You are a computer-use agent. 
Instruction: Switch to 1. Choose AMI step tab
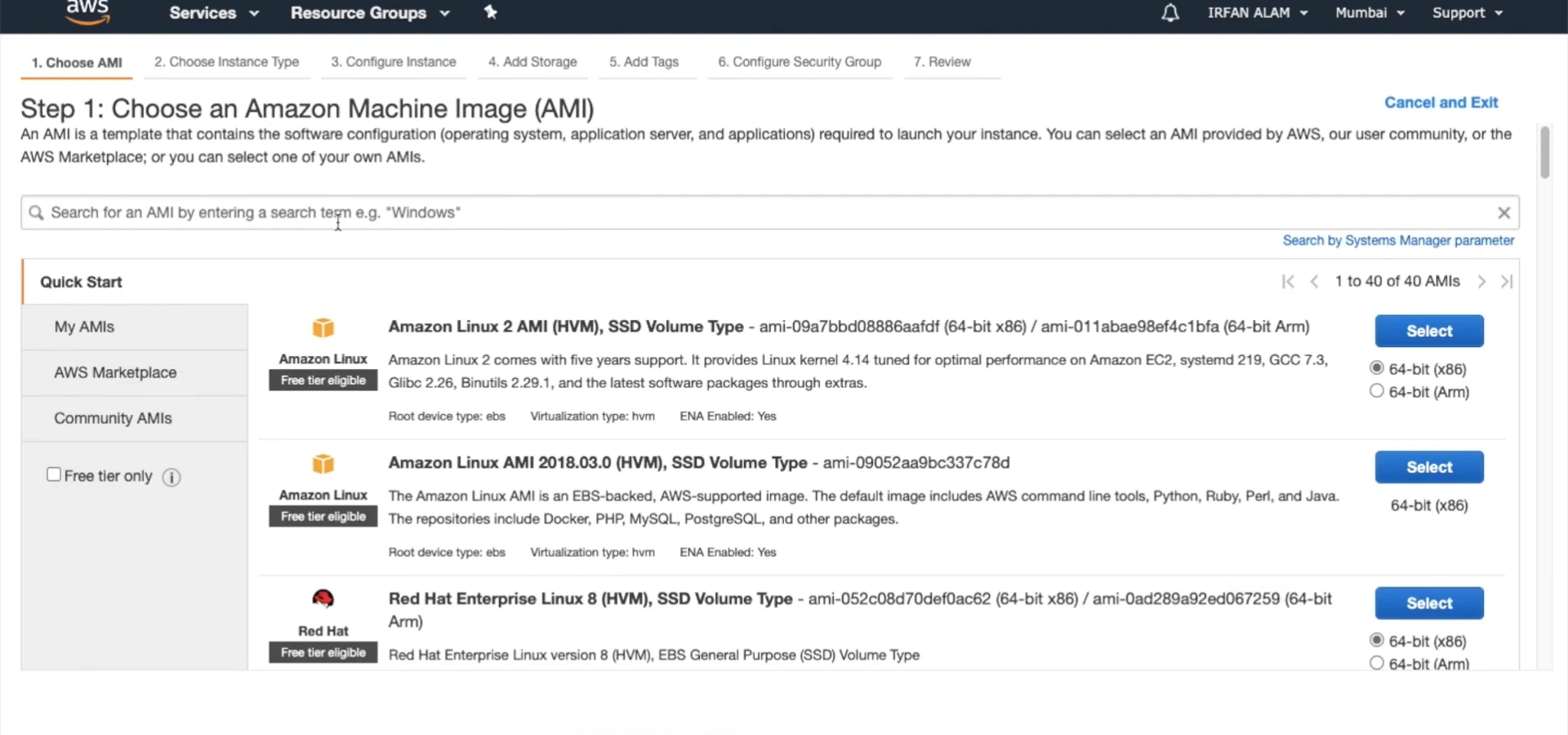(x=77, y=63)
